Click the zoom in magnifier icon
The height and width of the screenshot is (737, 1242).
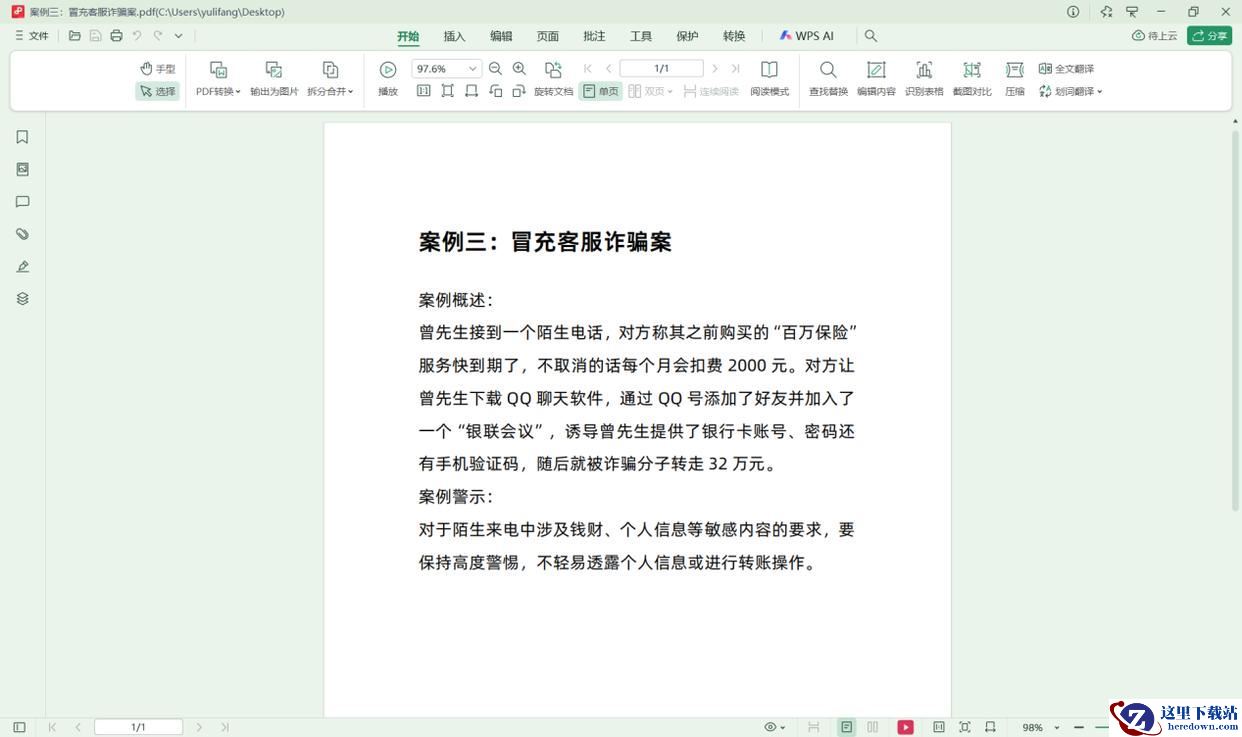519,69
